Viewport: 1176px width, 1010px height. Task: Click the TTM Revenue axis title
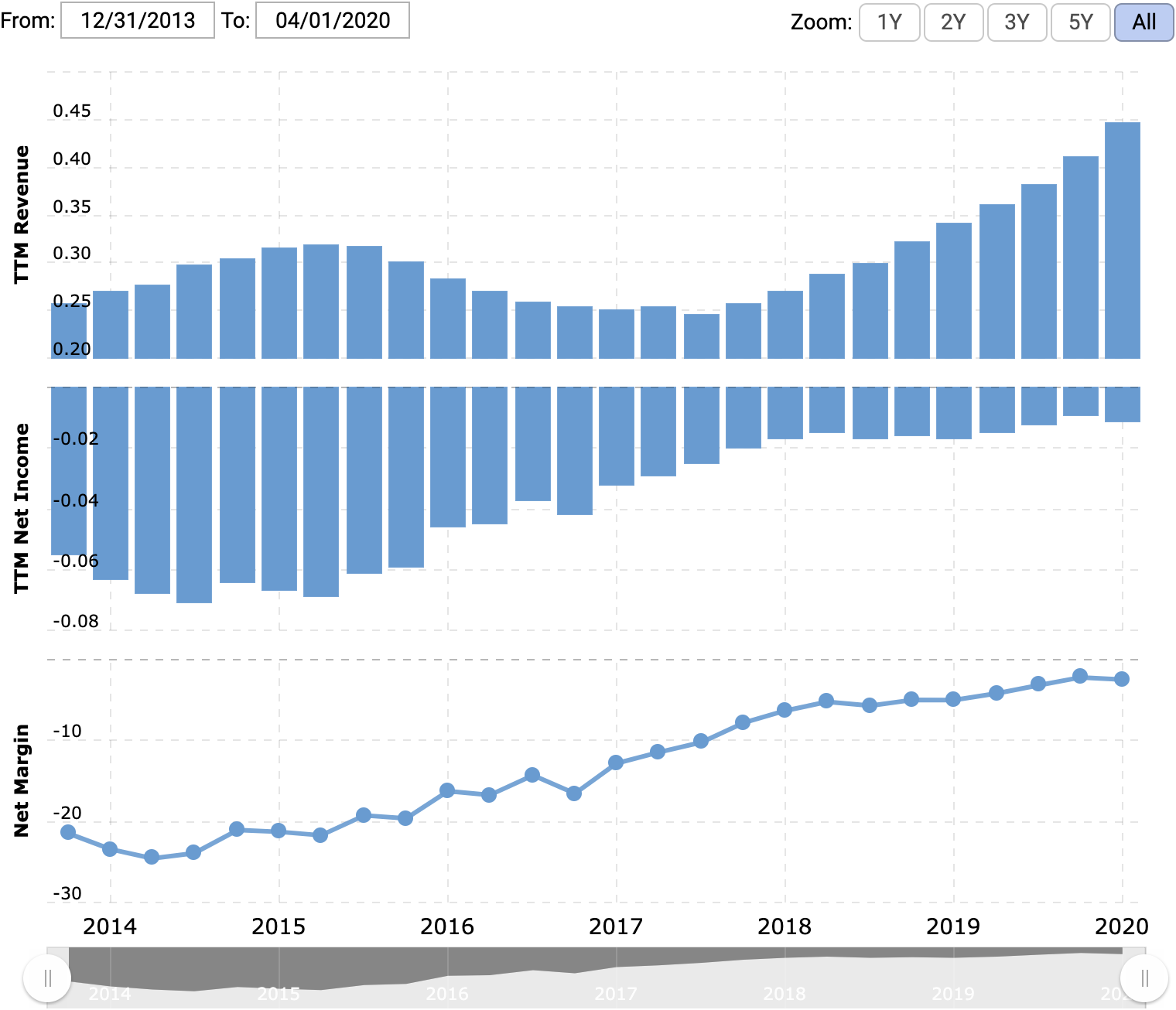22,214
